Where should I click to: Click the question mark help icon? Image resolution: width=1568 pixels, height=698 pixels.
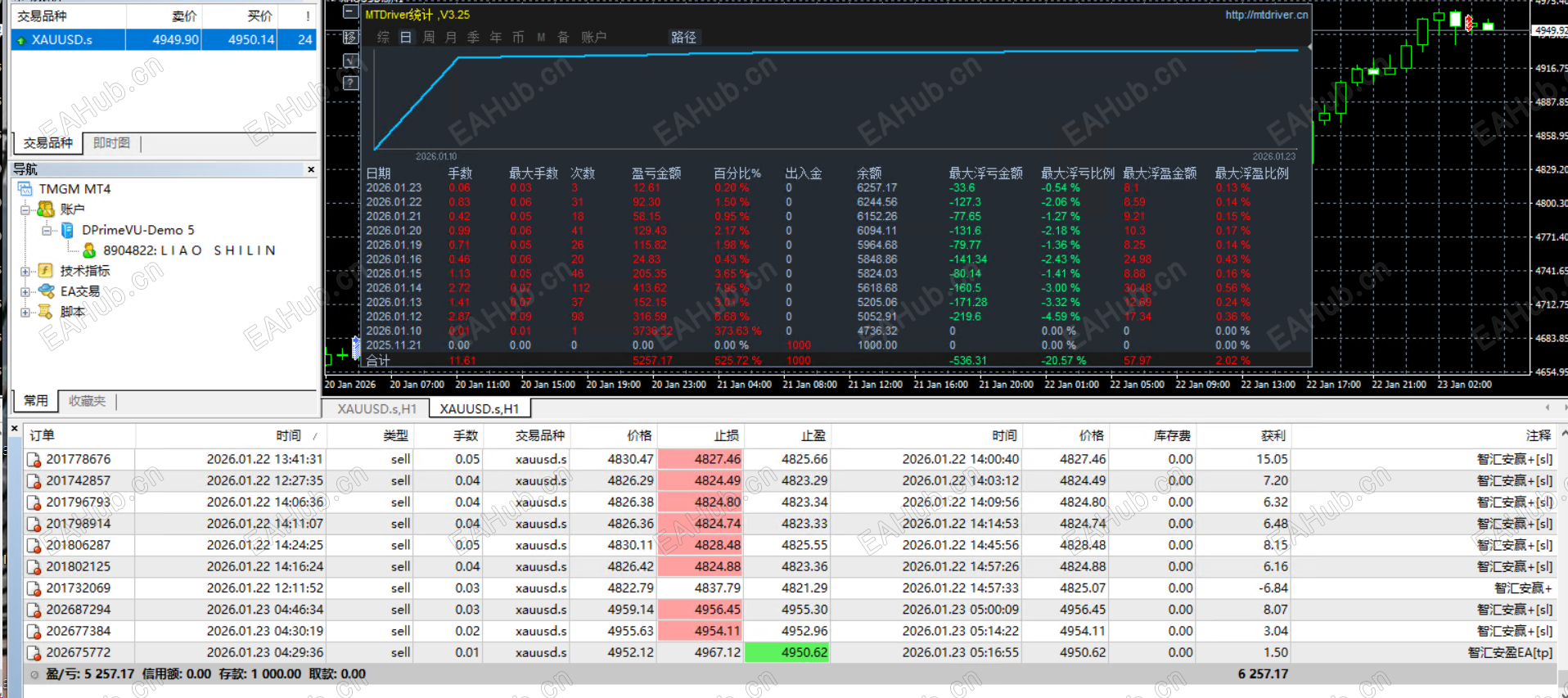tap(350, 83)
